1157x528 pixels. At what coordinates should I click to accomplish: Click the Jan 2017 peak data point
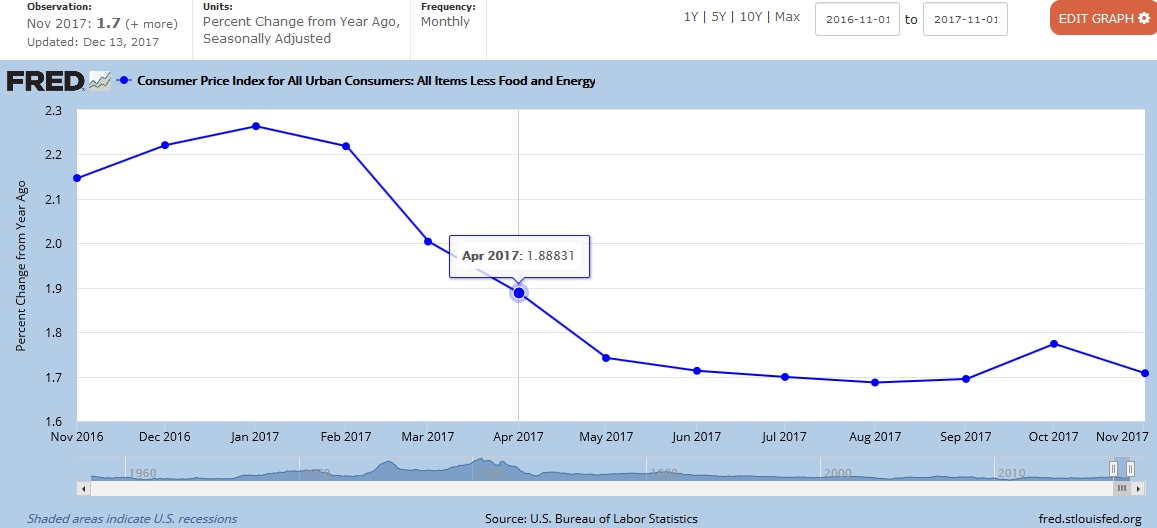(x=256, y=126)
